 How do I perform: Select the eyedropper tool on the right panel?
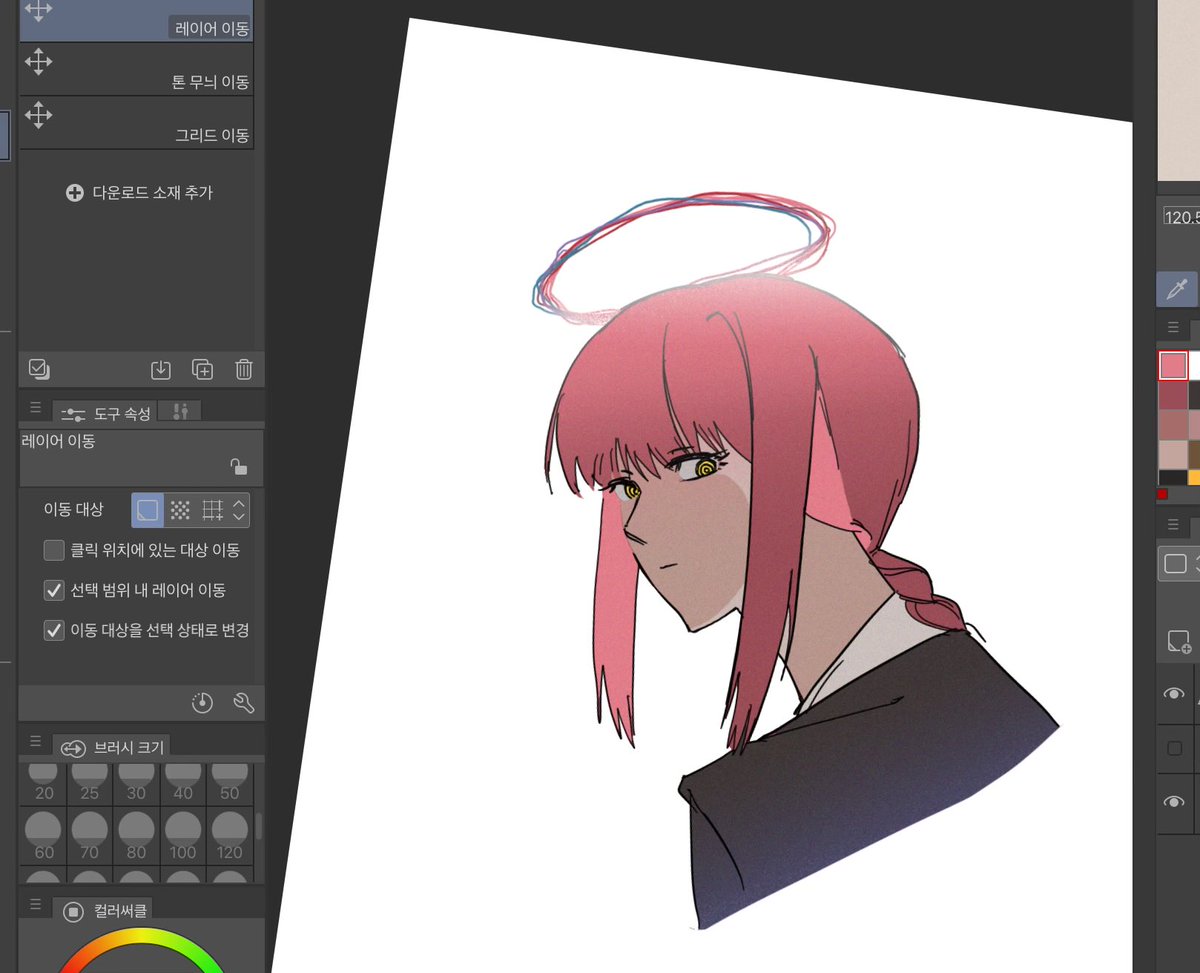click(x=1175, y=291)
